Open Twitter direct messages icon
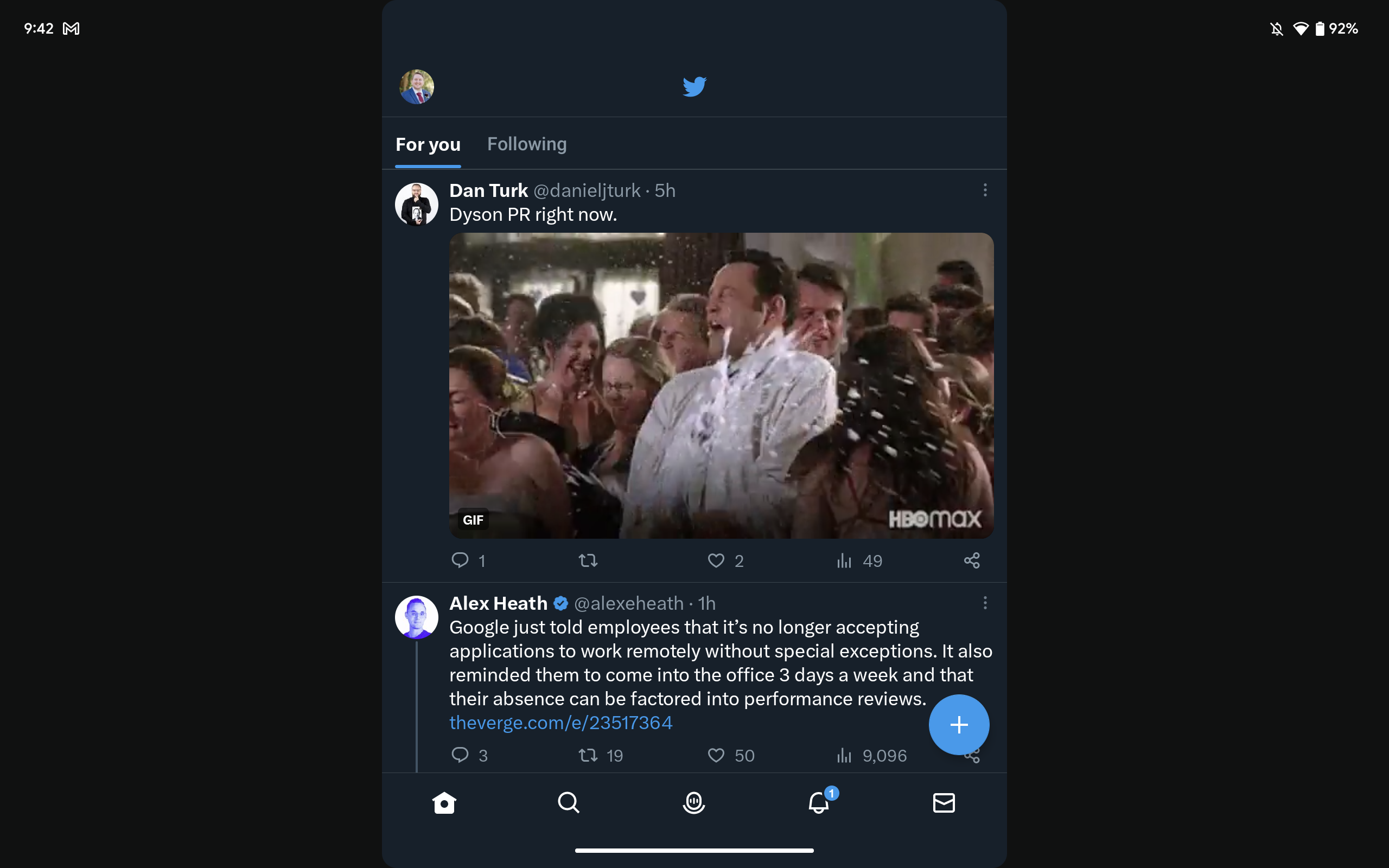The image size is (1389, 868). [944, 802]
